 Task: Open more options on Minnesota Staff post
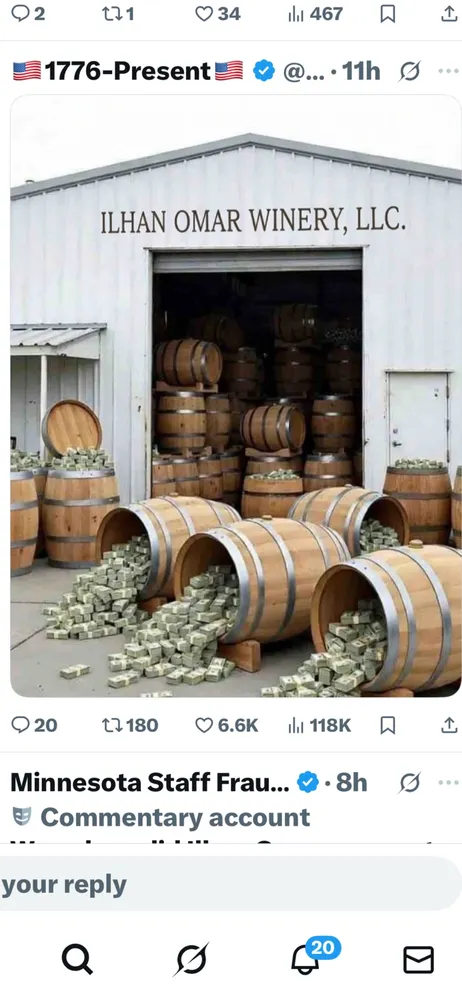click(449, 783)
